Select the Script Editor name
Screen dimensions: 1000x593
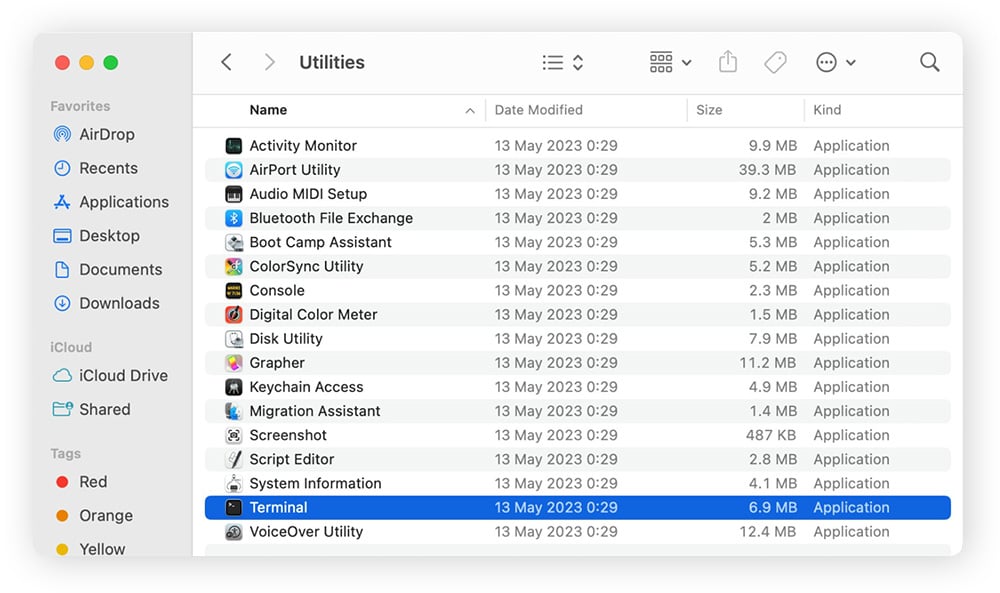291,459
